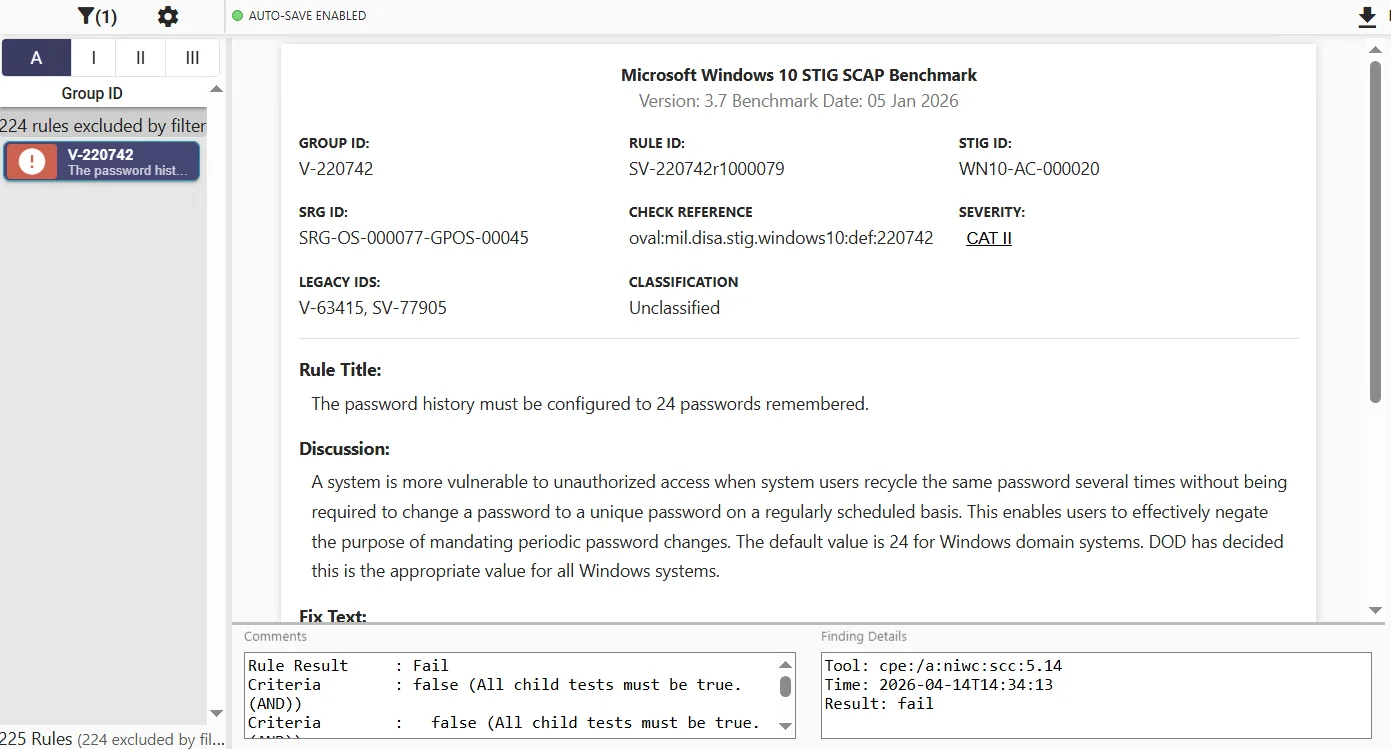Click the Comments box scroll up arrow
Screen dimensions: 1391x749
click(785, 665)
